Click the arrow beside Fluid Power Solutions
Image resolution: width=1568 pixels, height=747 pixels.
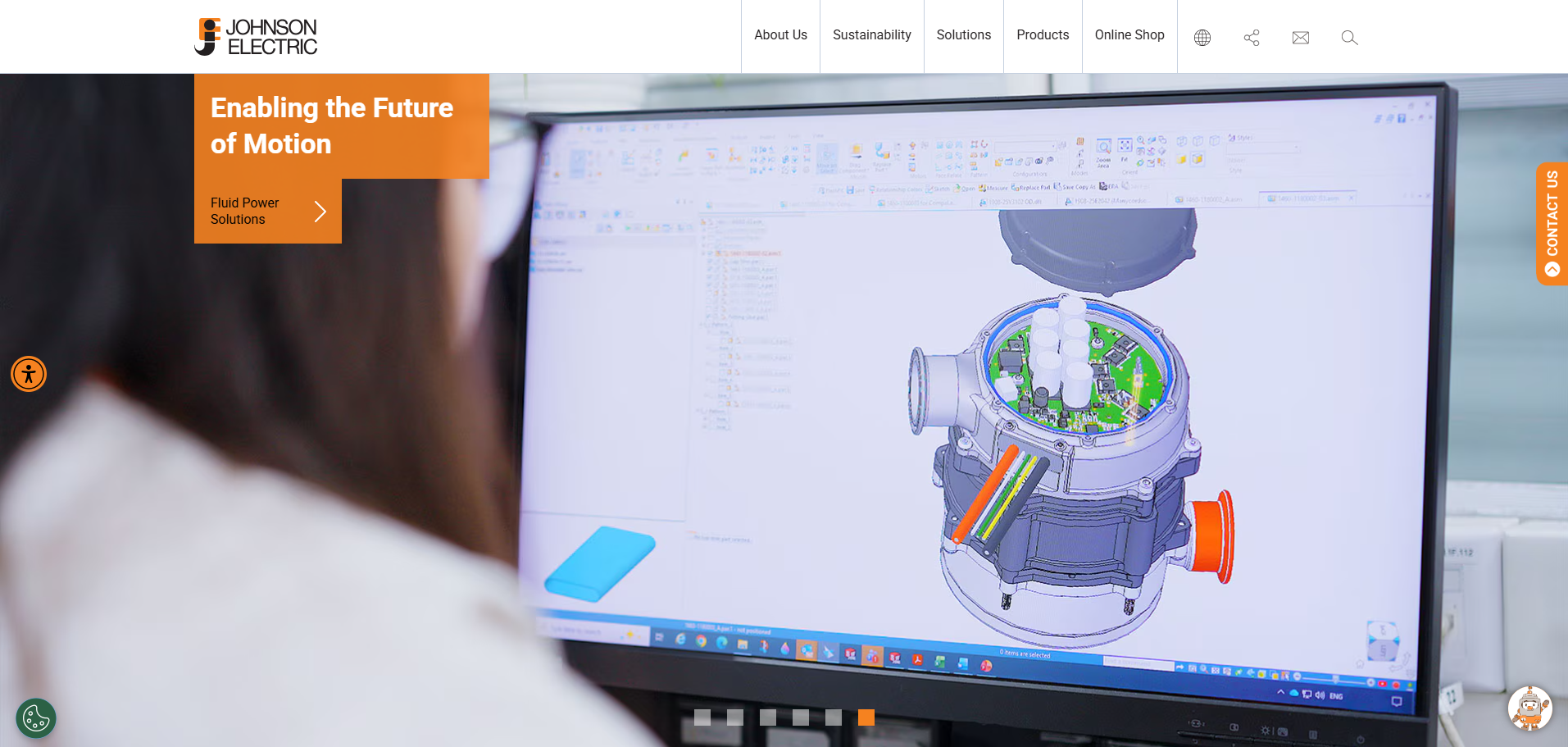(x=320, y=212)
